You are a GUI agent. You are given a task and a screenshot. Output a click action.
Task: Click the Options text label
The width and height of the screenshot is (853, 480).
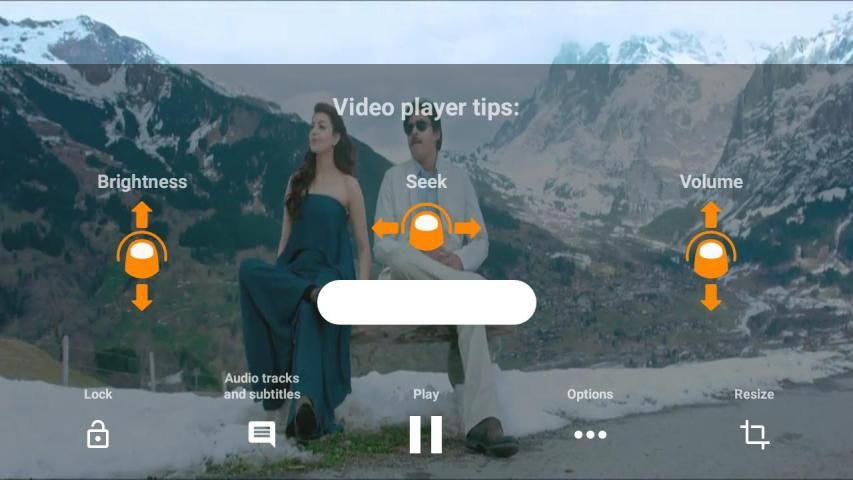(x=590, y=394)
